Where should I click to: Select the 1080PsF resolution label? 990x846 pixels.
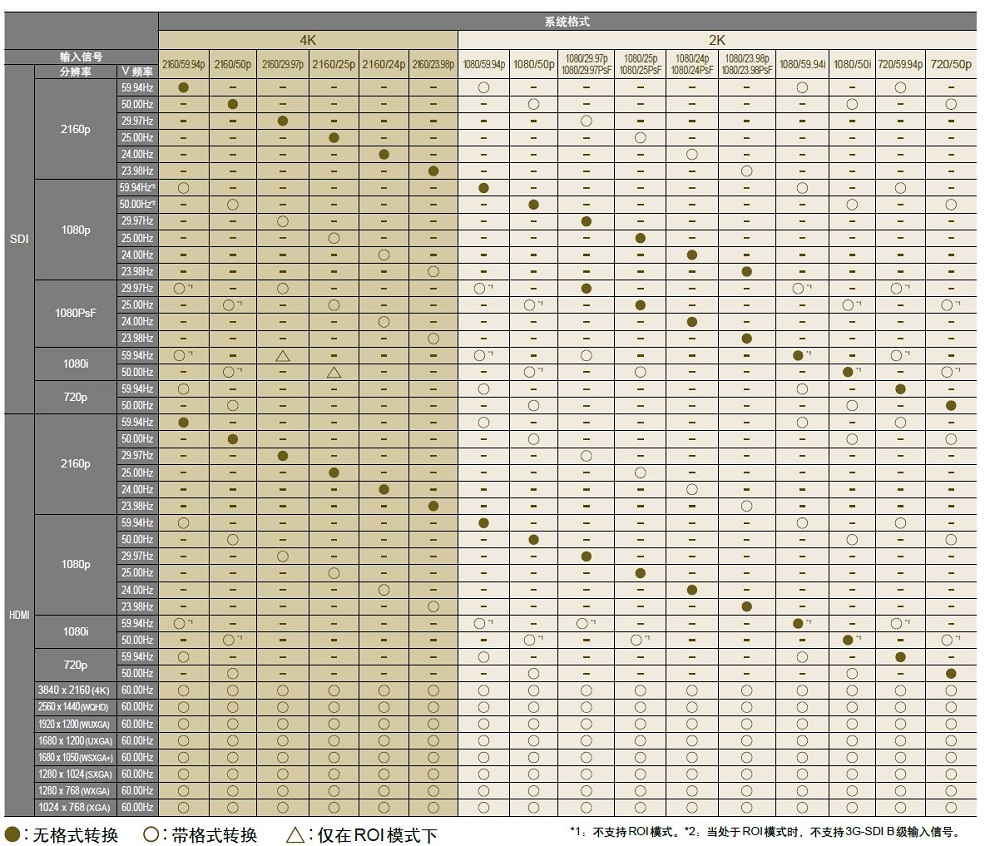pos(76,313)
